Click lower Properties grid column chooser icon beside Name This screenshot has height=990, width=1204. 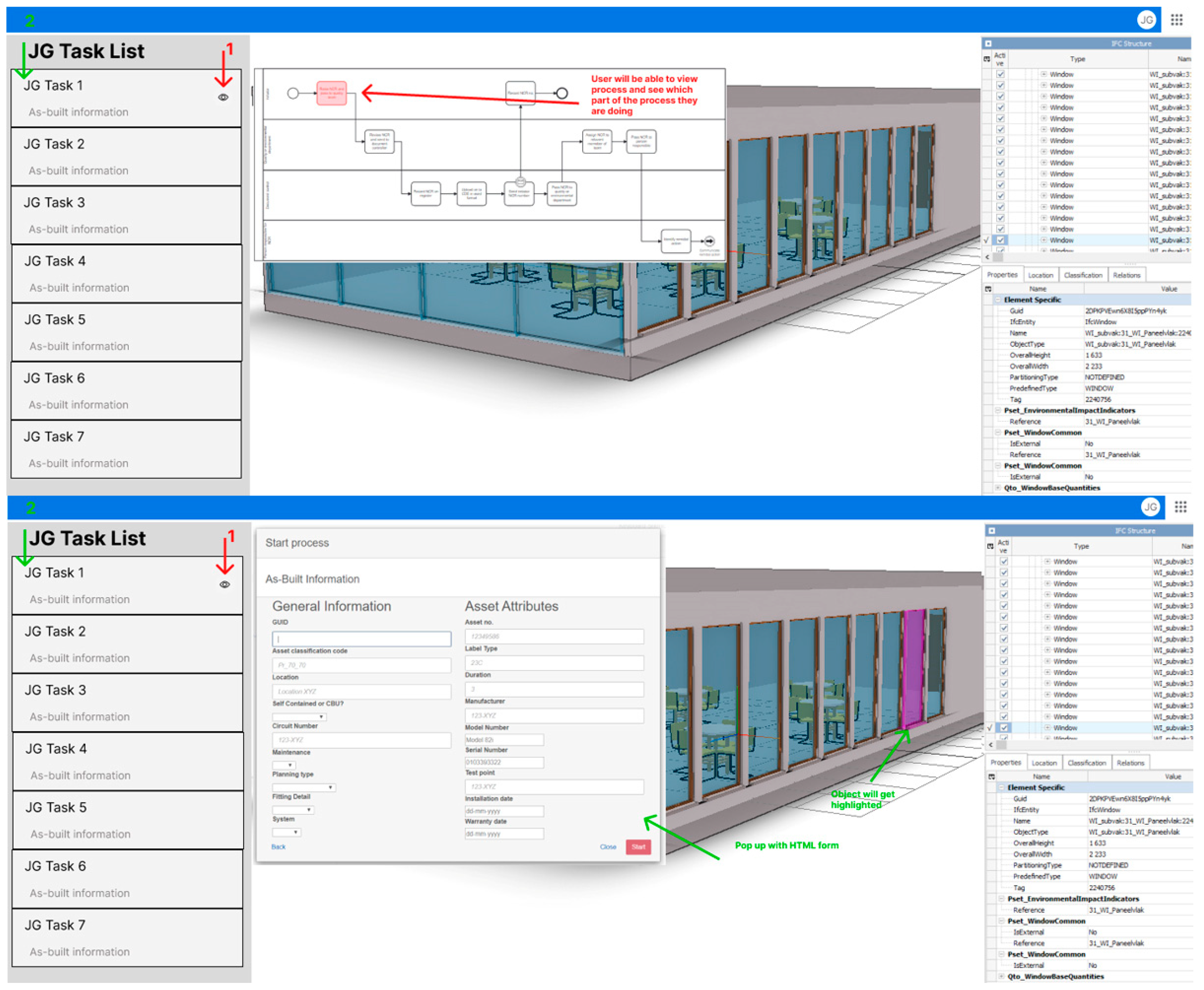[x=991, y=777]
